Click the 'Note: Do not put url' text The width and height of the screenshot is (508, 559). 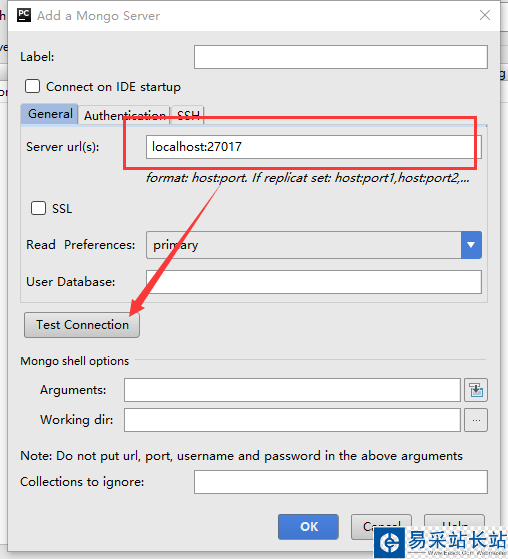click(241, 456)
